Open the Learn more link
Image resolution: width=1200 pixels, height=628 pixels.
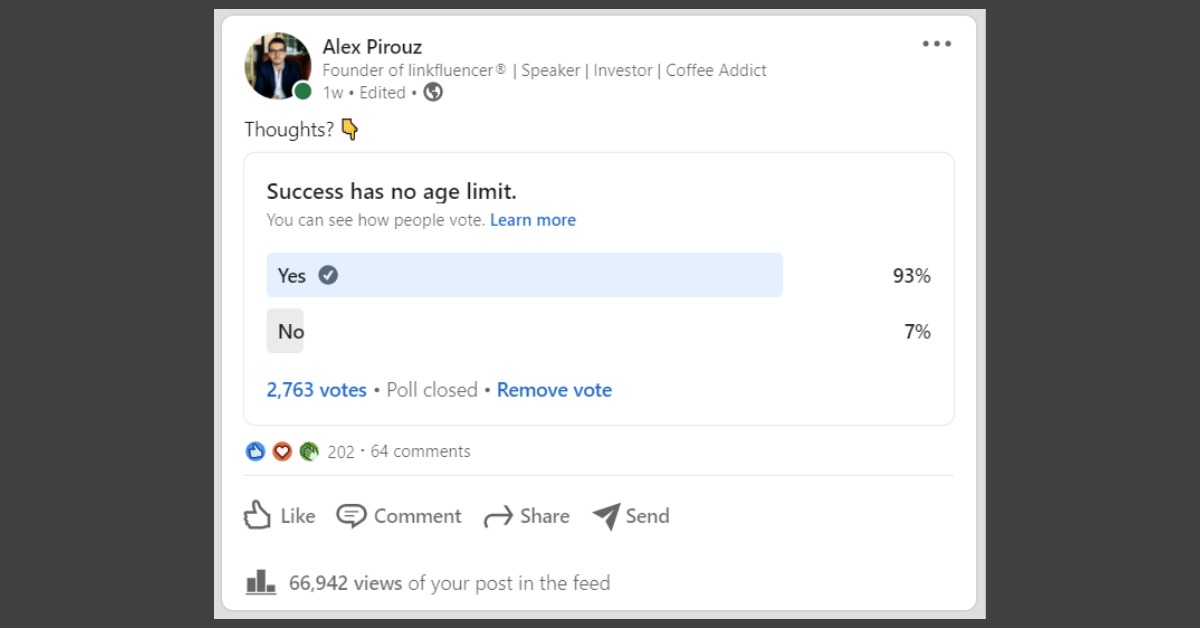coord(533,220)
